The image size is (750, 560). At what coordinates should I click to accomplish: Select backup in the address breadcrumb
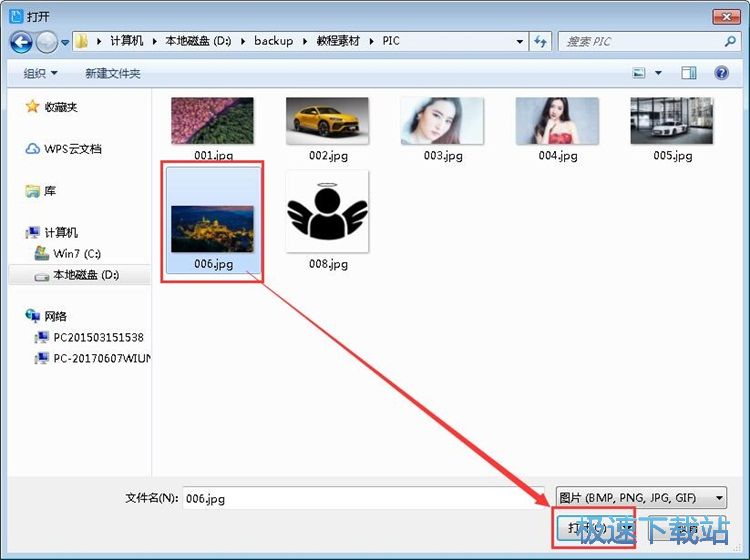coord(273,41)
